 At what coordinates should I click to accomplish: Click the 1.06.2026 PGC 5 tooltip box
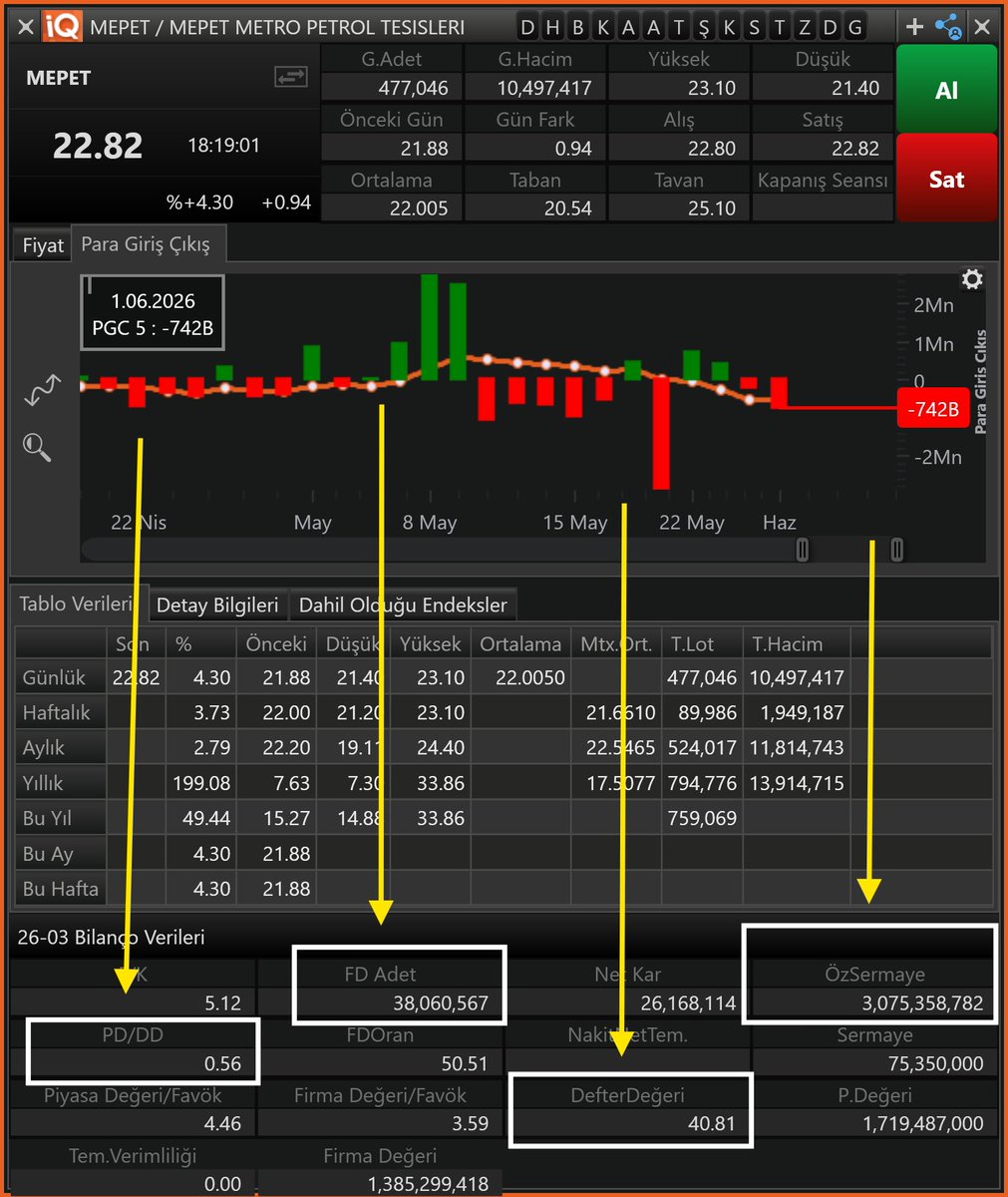pos(153,313)
